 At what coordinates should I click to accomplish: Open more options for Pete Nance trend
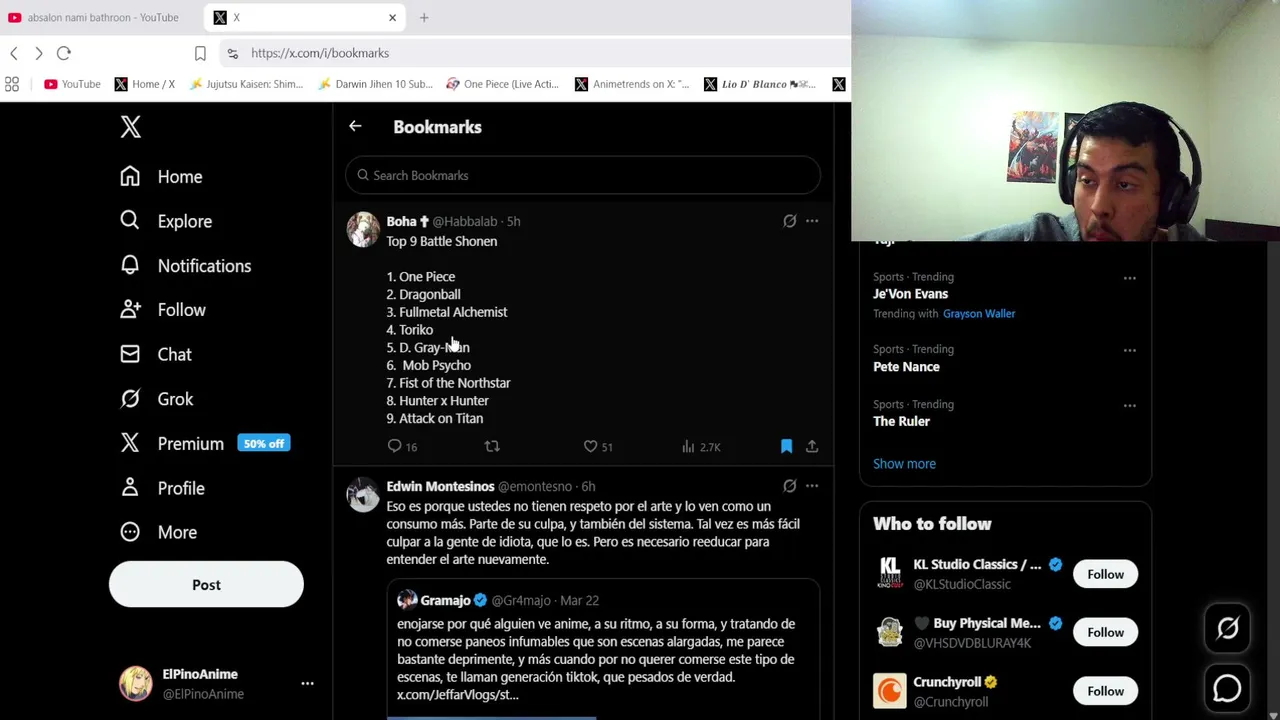(x=1129, y=350)
